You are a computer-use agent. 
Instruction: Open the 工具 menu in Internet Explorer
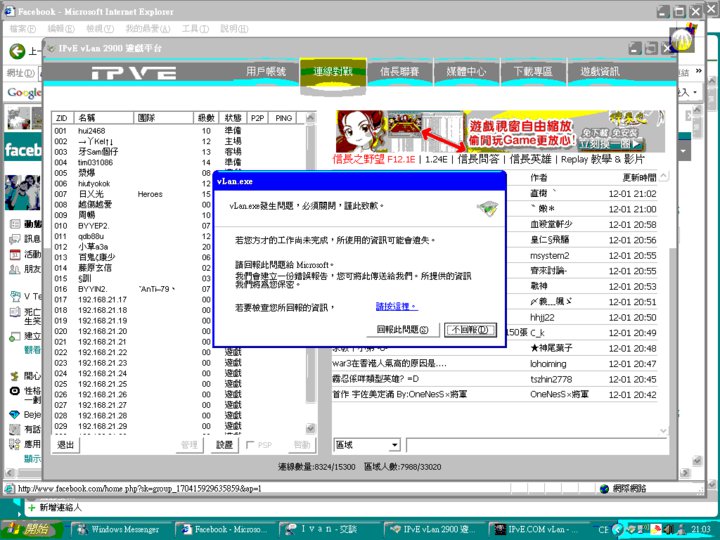coord(195,29)
